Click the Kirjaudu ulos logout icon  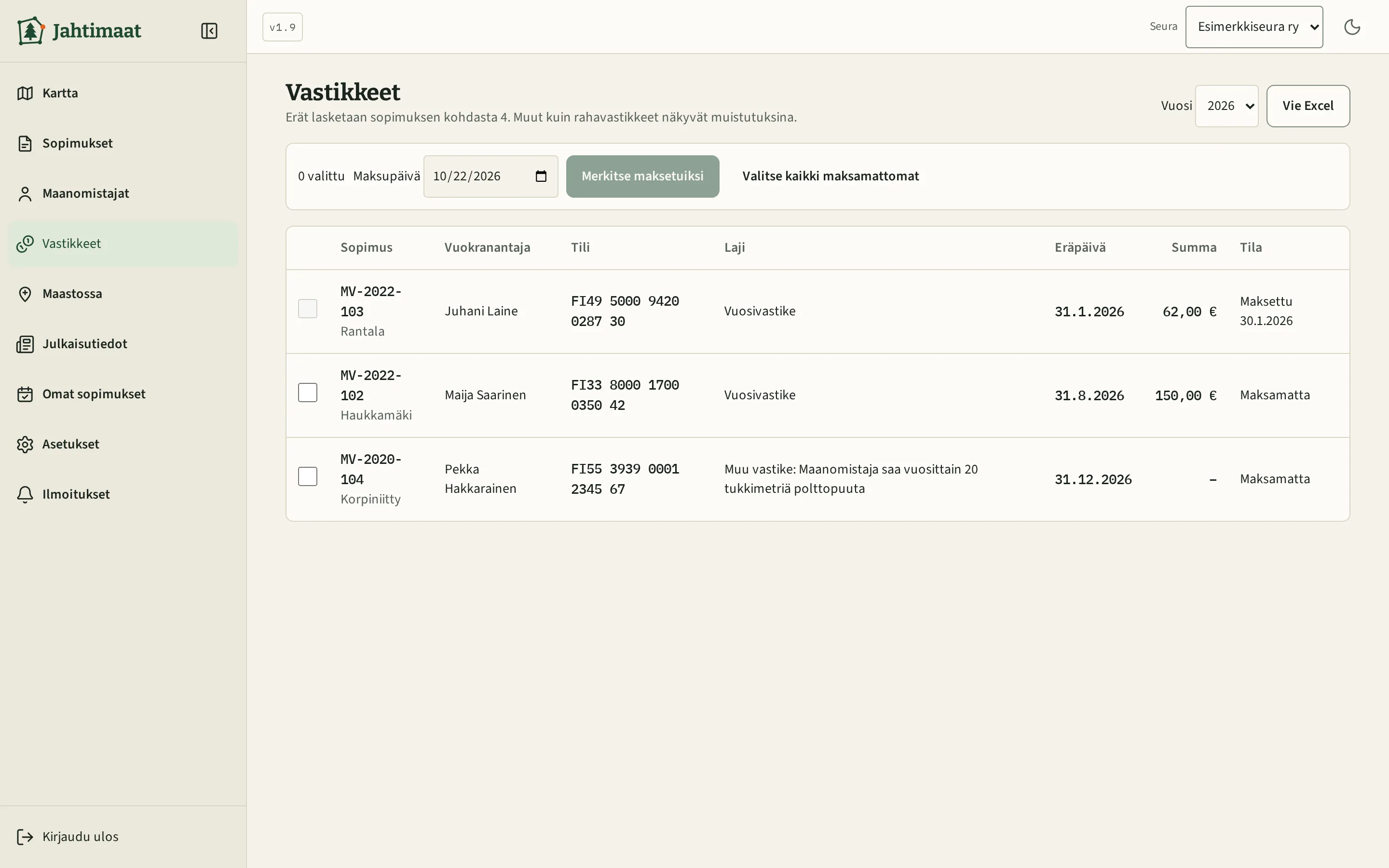[25, 837]
